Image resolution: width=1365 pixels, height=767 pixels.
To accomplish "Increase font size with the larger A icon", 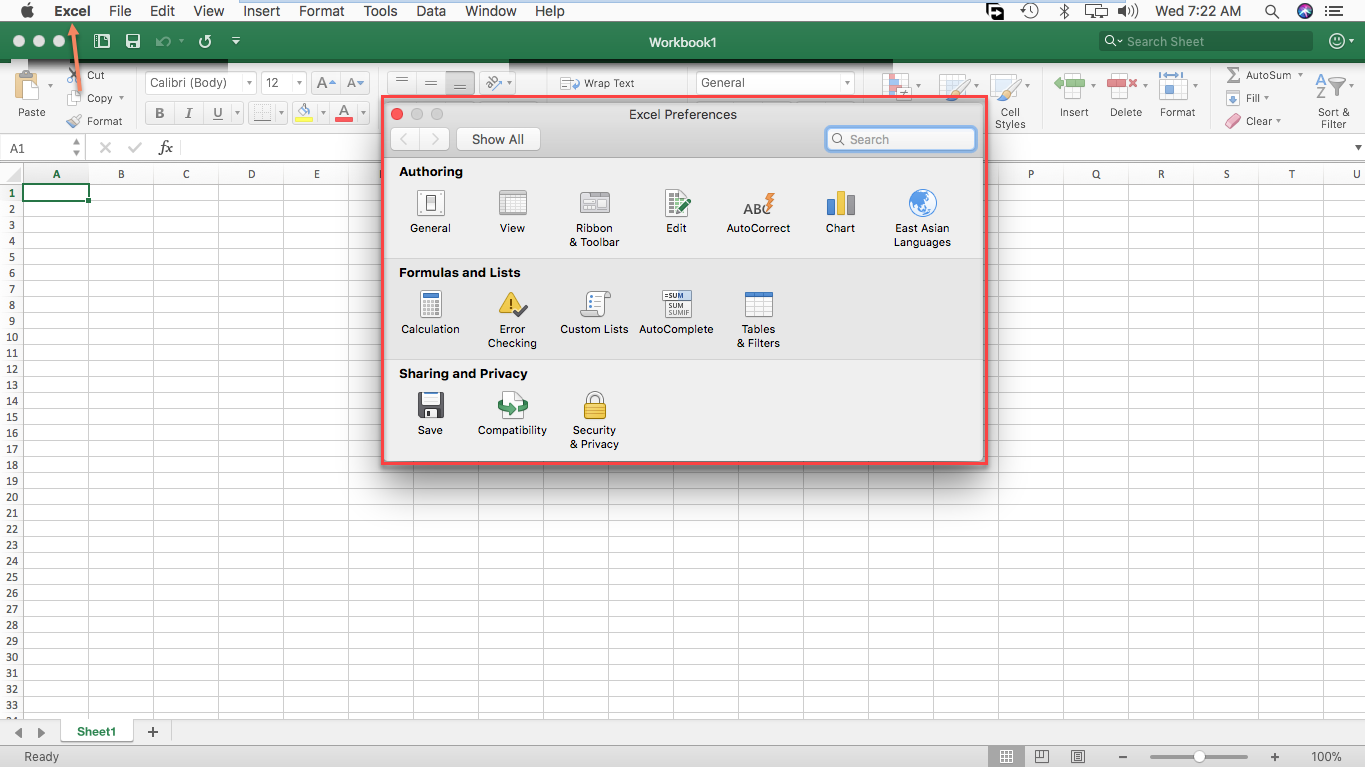I will point(326,83).
